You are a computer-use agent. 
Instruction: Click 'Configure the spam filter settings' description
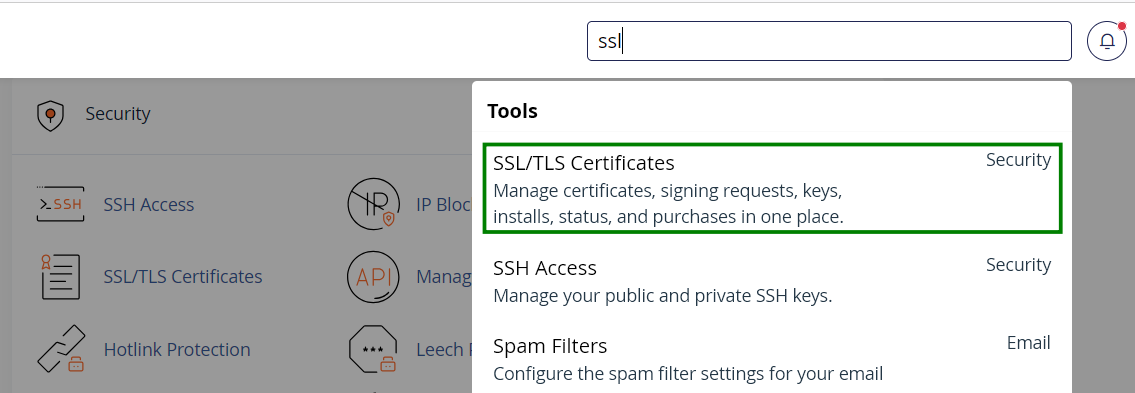(688, 374)
